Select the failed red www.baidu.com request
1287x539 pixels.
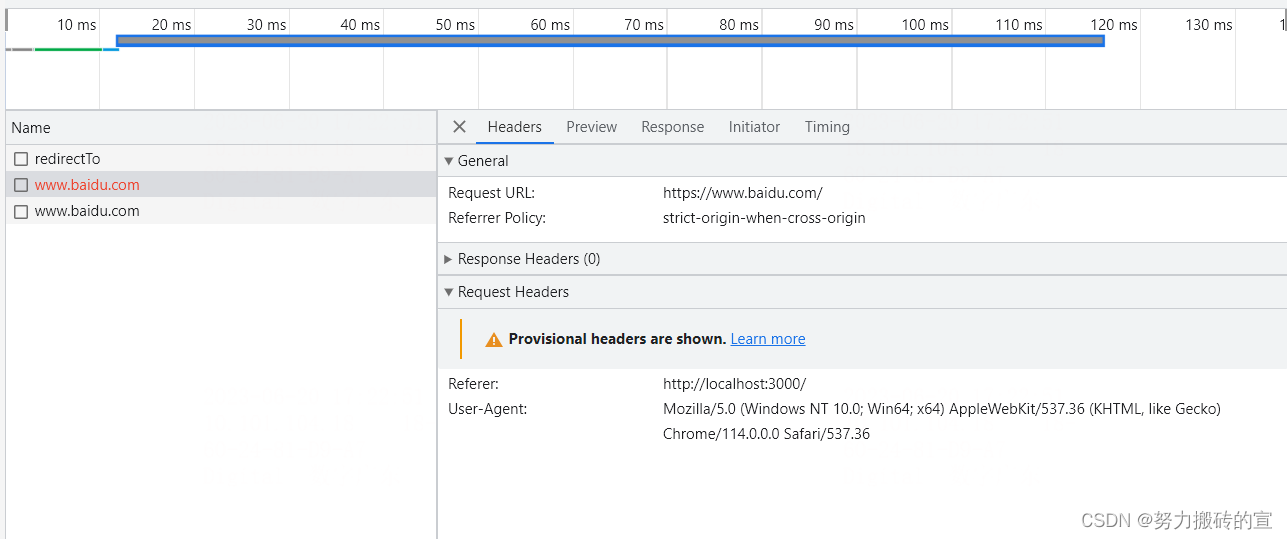click(x=87, y=185)
